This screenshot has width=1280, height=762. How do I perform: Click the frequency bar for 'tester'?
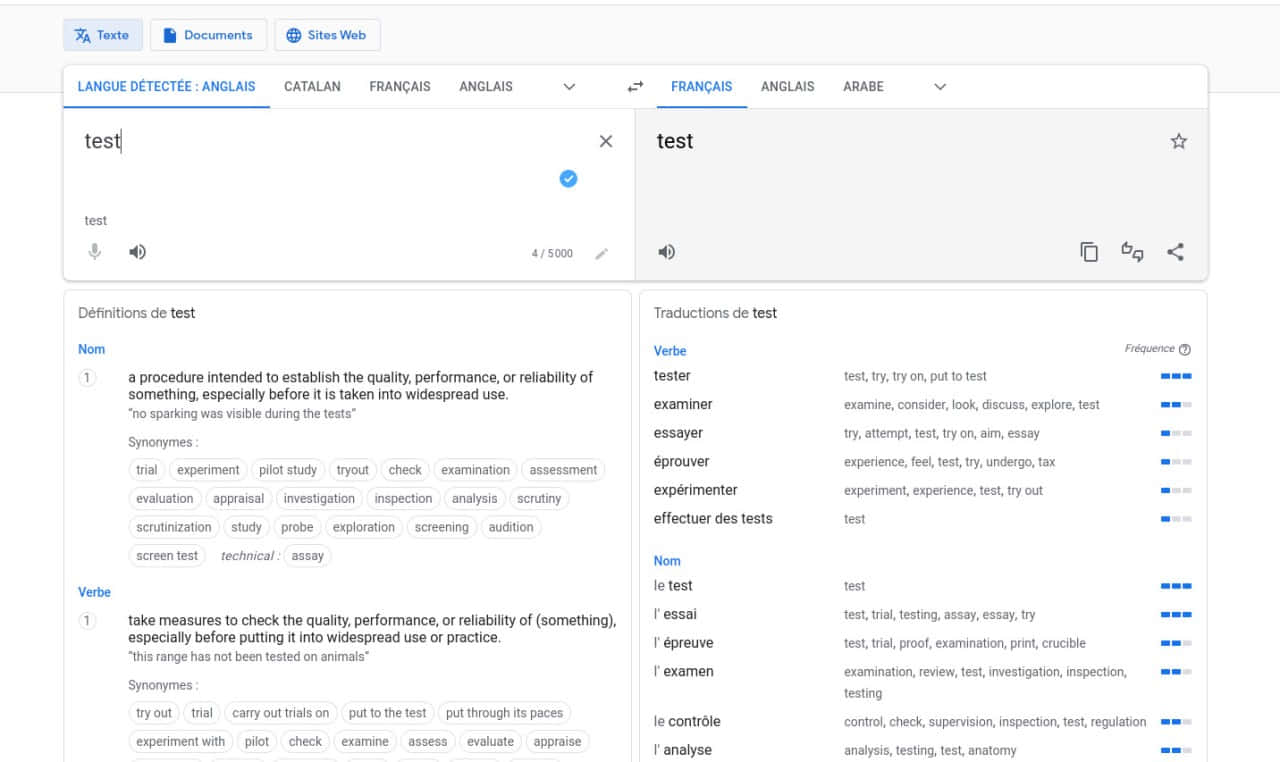1176,376
